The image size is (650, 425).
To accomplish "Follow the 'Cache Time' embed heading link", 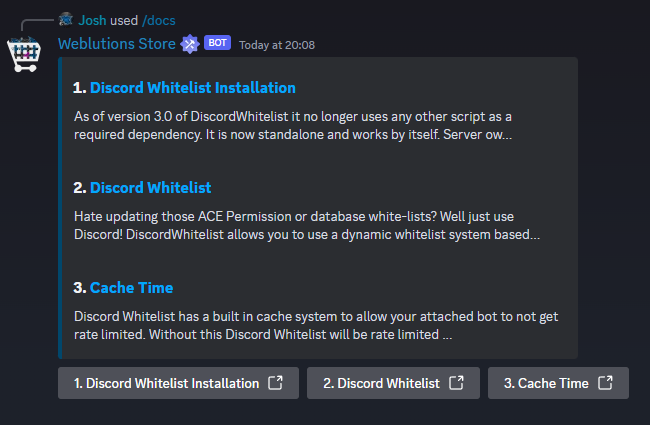I will (131, 288).
